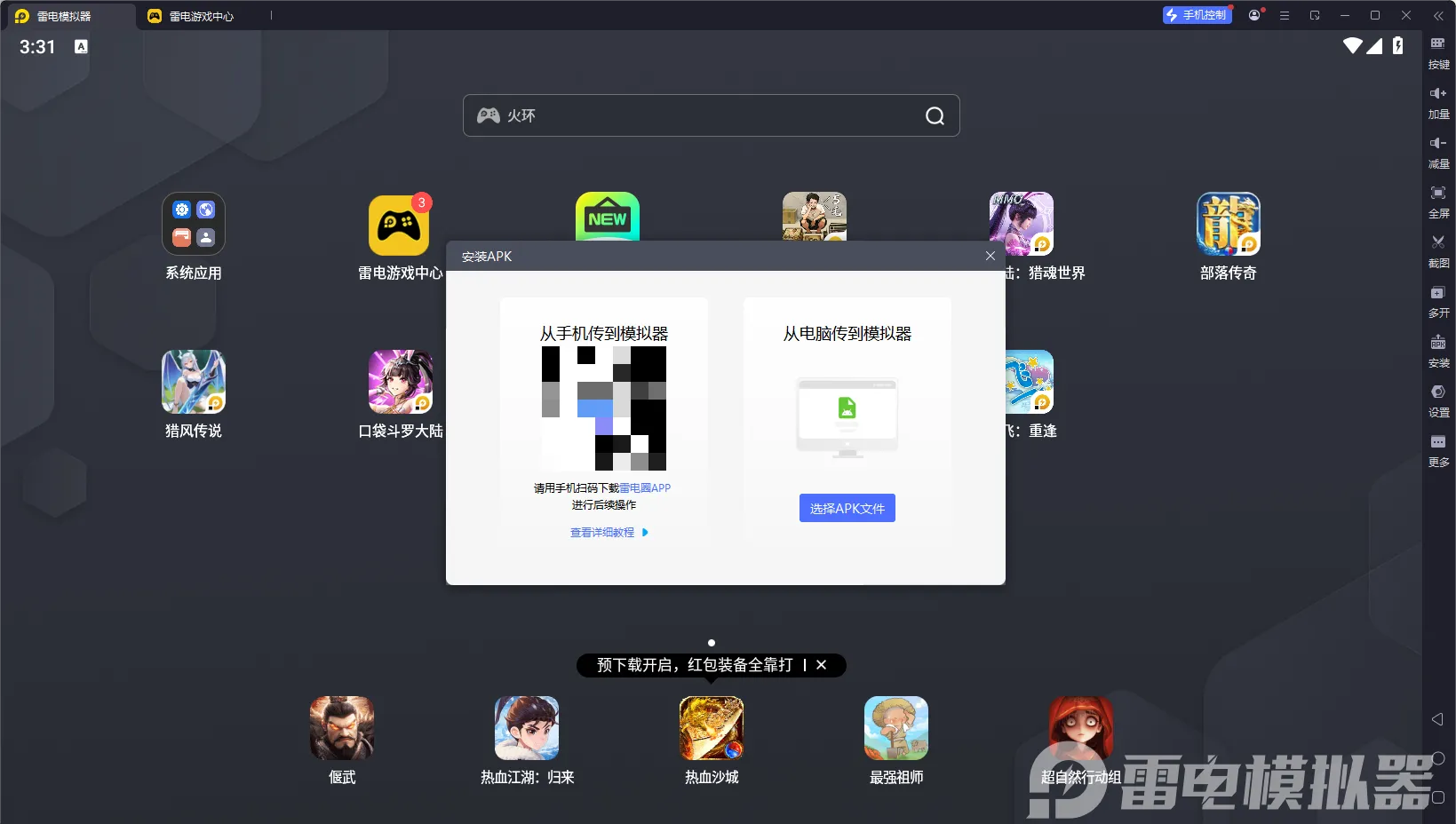Image resolution: width=1456 pixels, height=824 pixels.
Task: Click the 3:31 clock in the status bar
Action: pyautogui.click(x=37, y=47)
